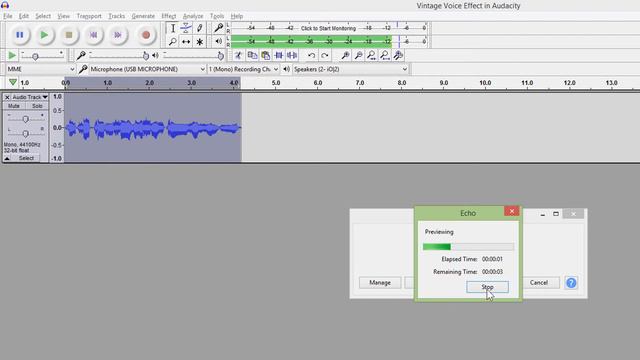Screen dimensions: 640x360
Task: Open the Select menu
Action: coord(43,16)
